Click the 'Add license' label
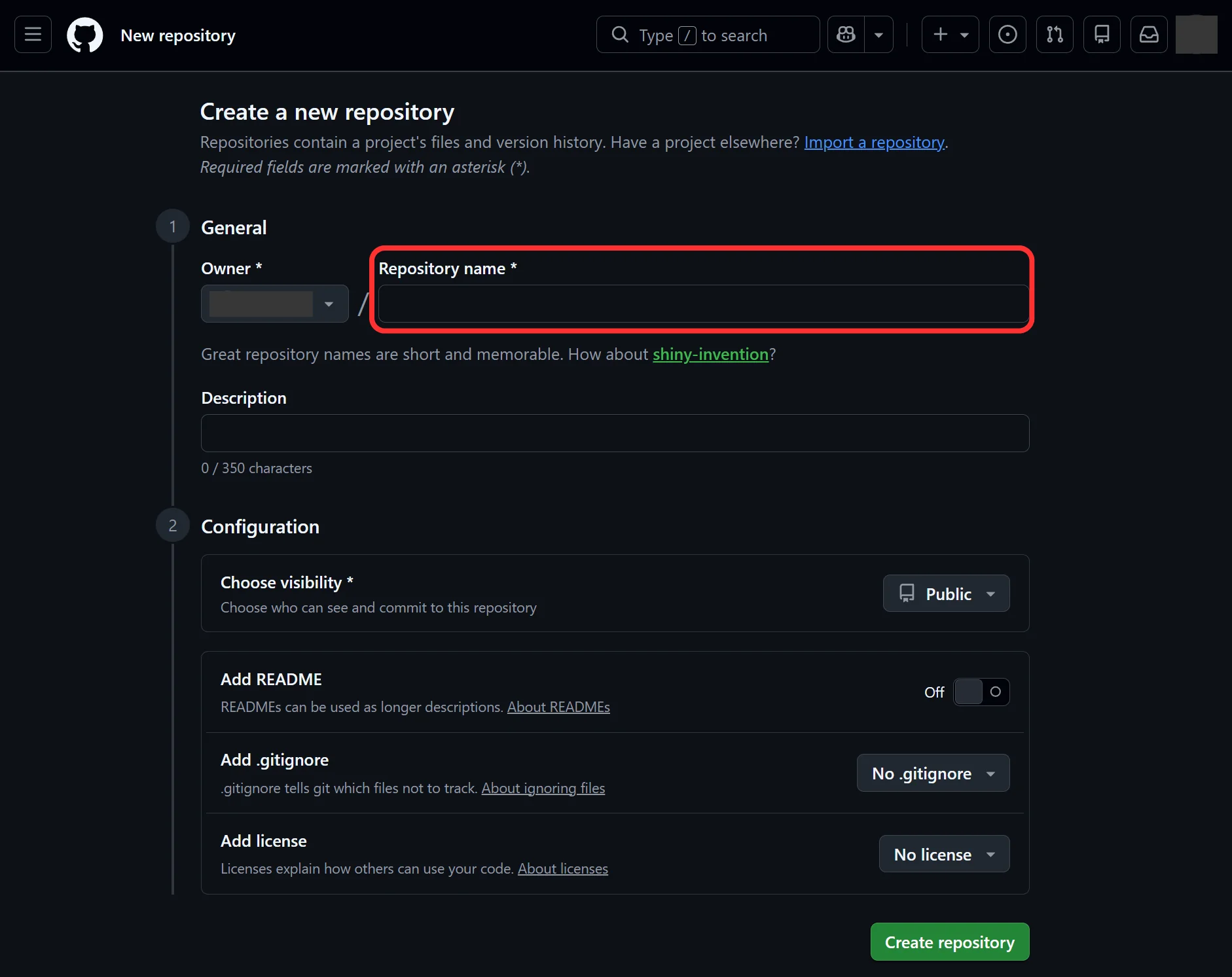This screenshot has height=977, width=1232. click(264, 841)
